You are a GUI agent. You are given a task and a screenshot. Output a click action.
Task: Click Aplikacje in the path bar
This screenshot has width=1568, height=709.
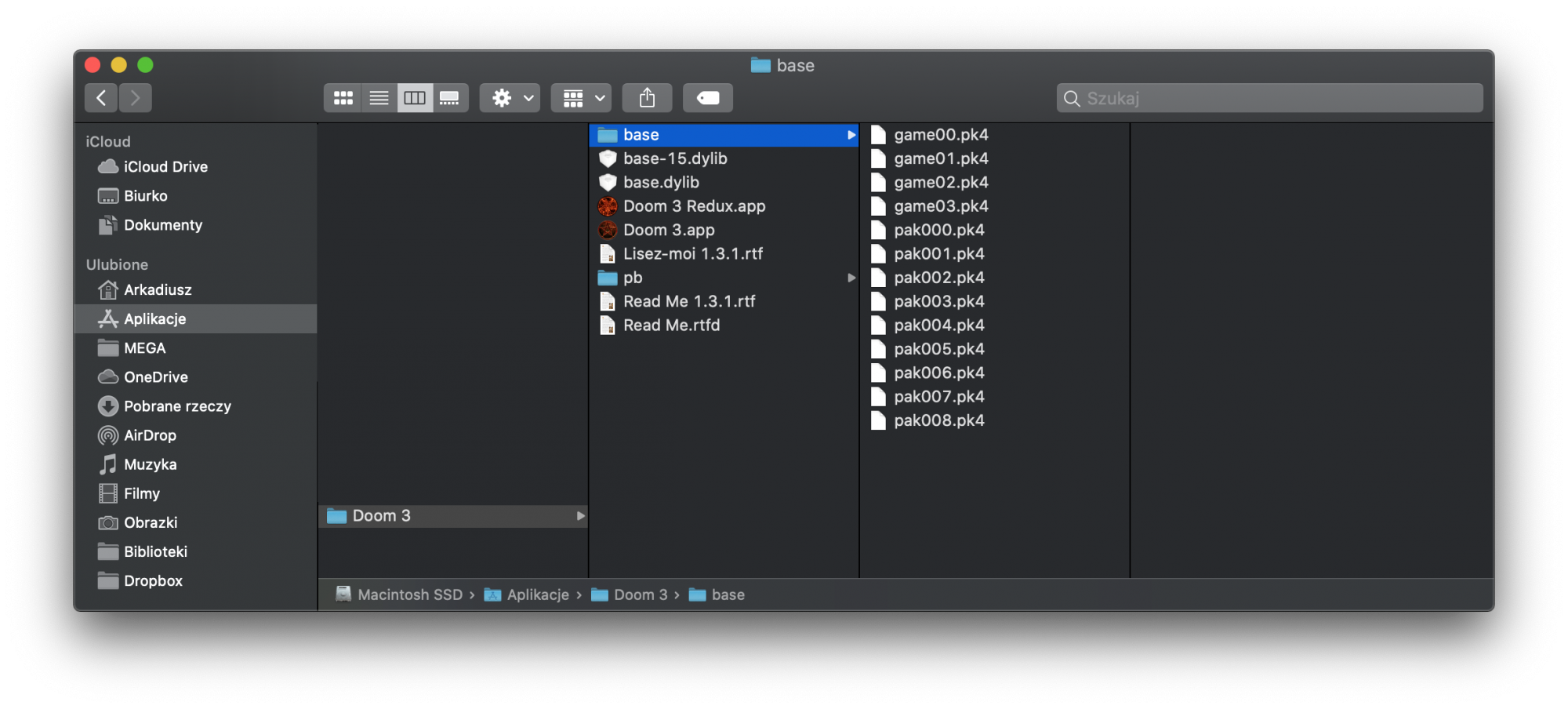click(x=527, y=594)
